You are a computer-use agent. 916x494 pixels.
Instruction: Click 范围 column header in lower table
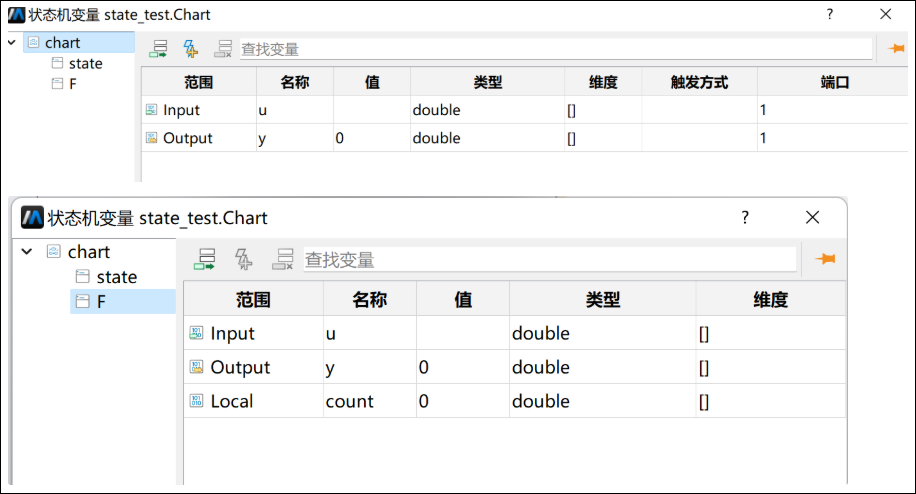pos(254,299)
